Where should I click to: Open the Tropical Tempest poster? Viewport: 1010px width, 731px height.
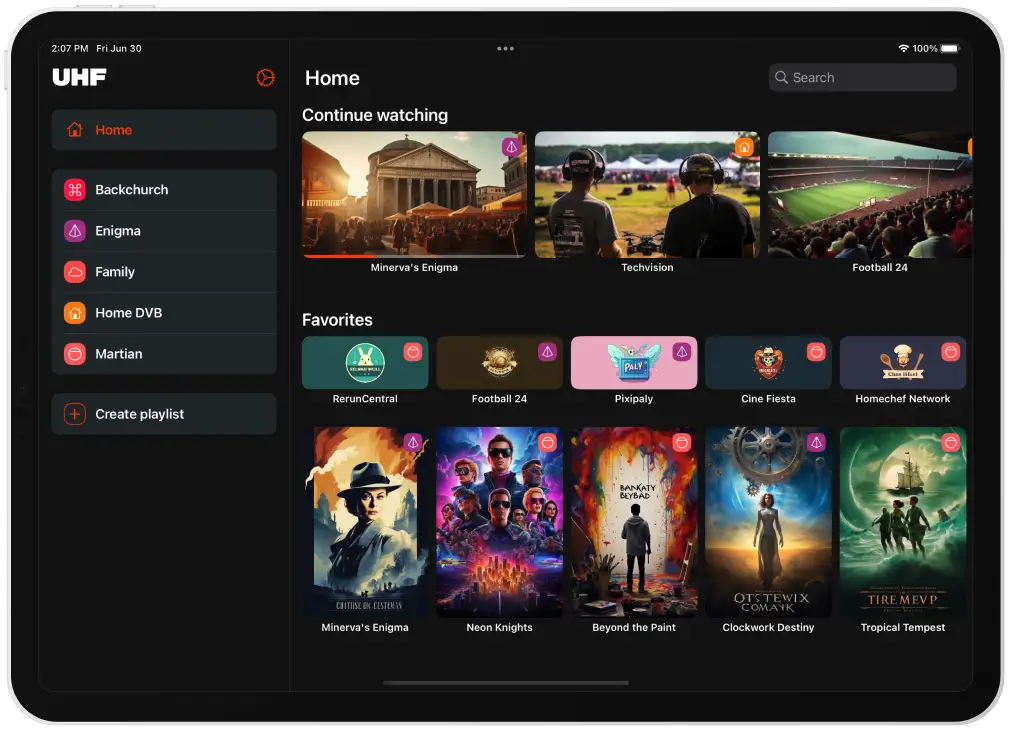(x=902, y=521)
